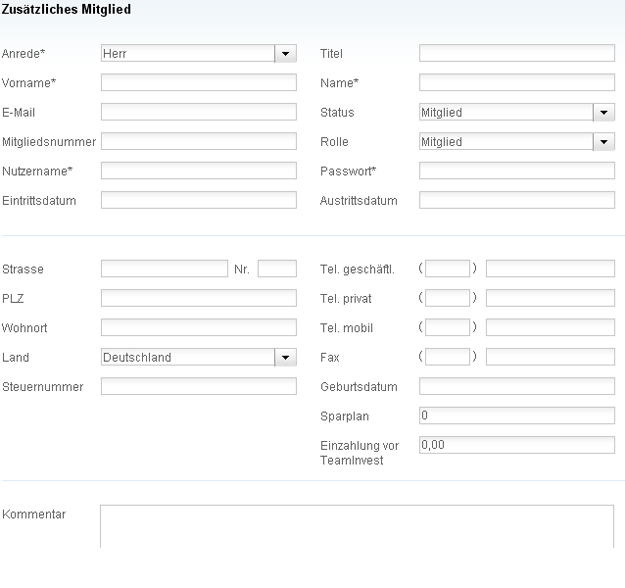Click the Nutzername input field
Screen dimensions: 625x588
click(199, 171)
